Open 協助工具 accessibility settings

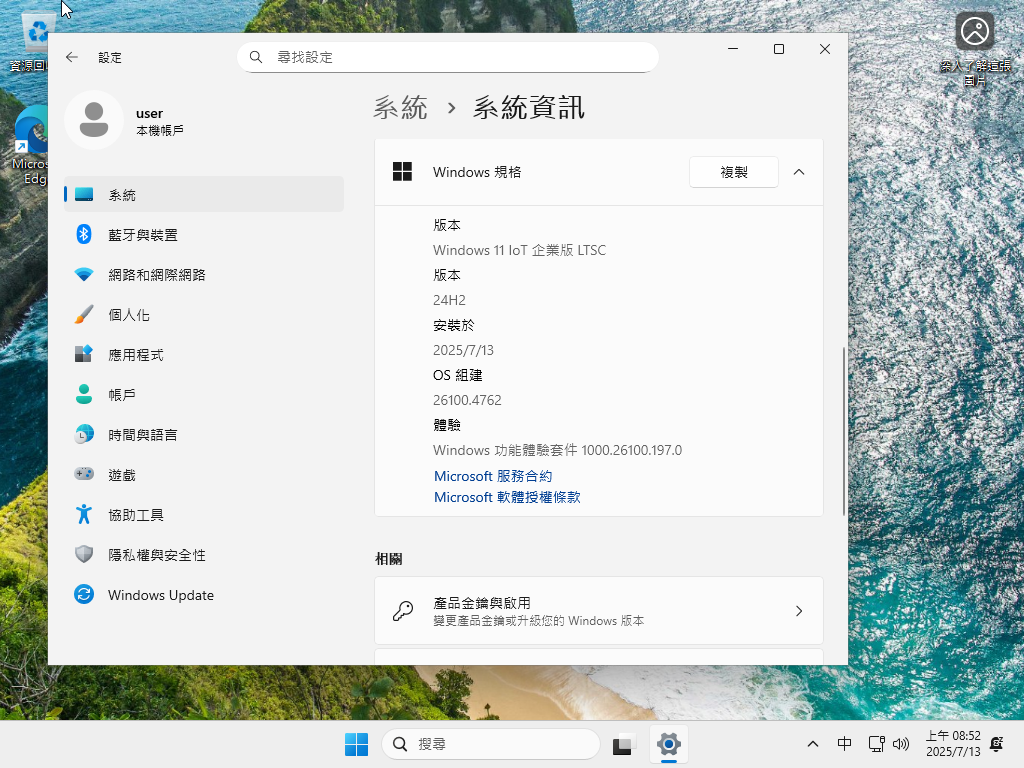[135, 515]
